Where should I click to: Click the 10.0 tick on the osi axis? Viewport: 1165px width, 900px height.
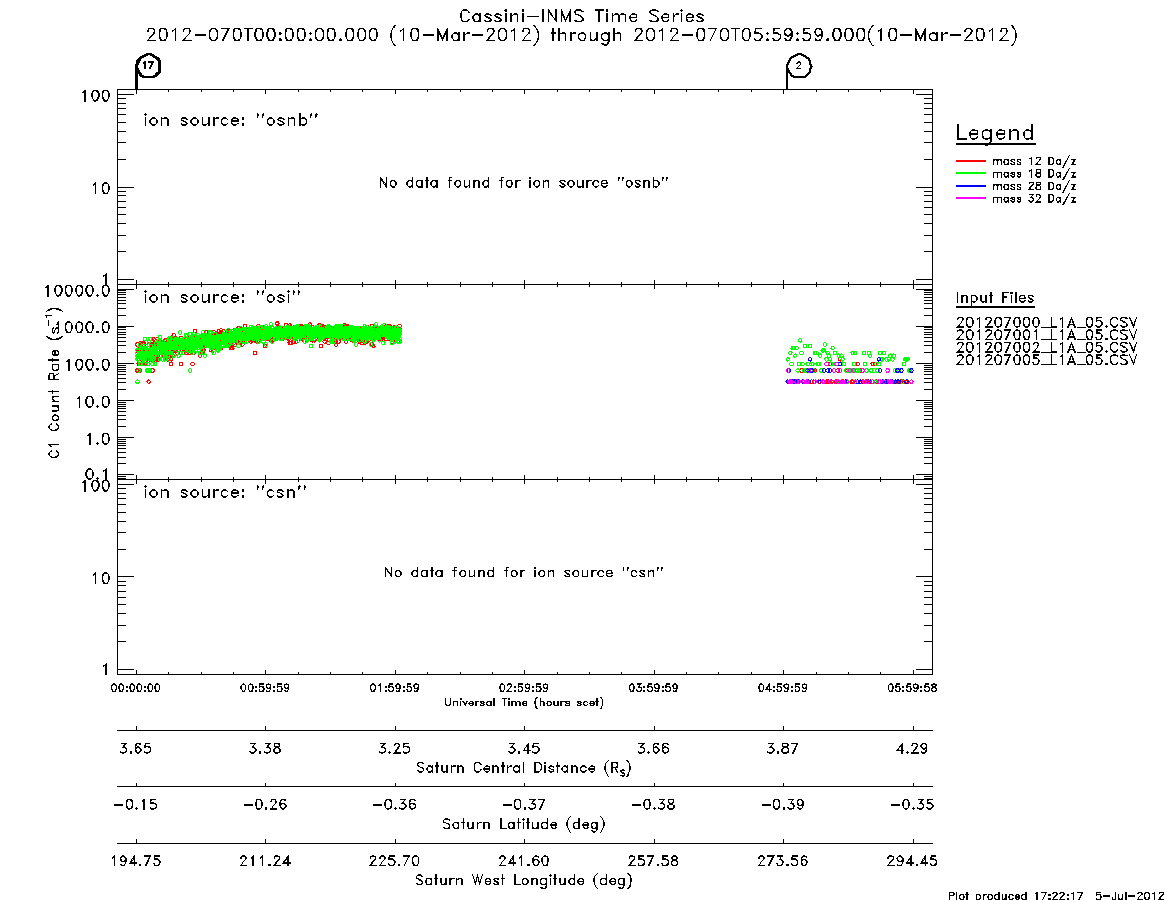click(94, 402)
